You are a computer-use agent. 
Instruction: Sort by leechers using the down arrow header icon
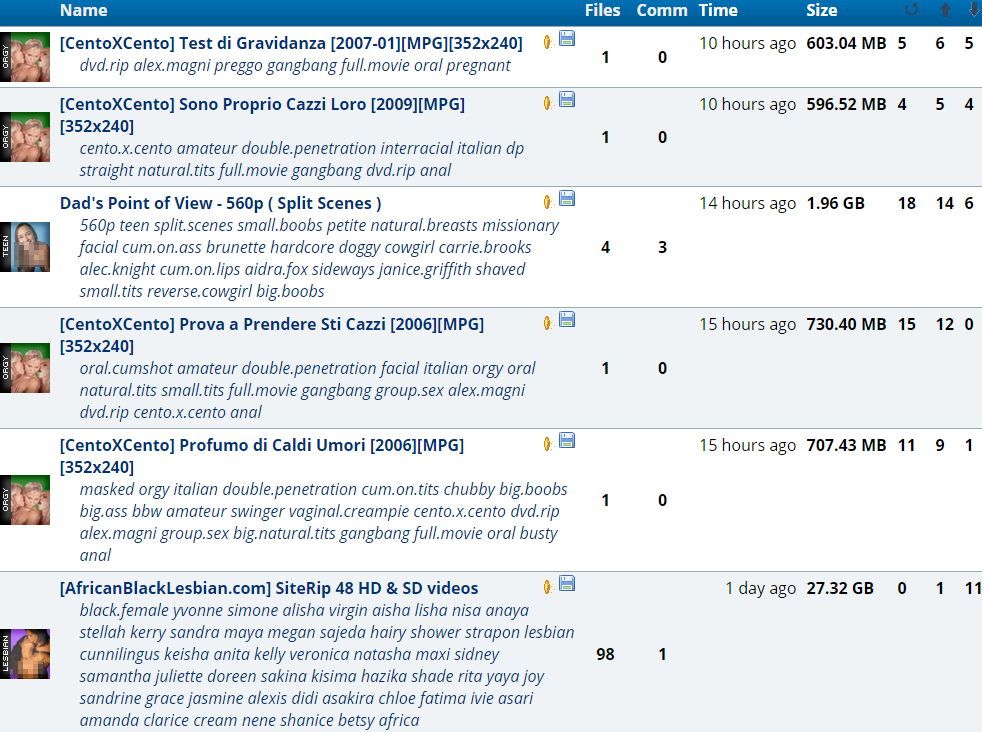pos(974,9)
